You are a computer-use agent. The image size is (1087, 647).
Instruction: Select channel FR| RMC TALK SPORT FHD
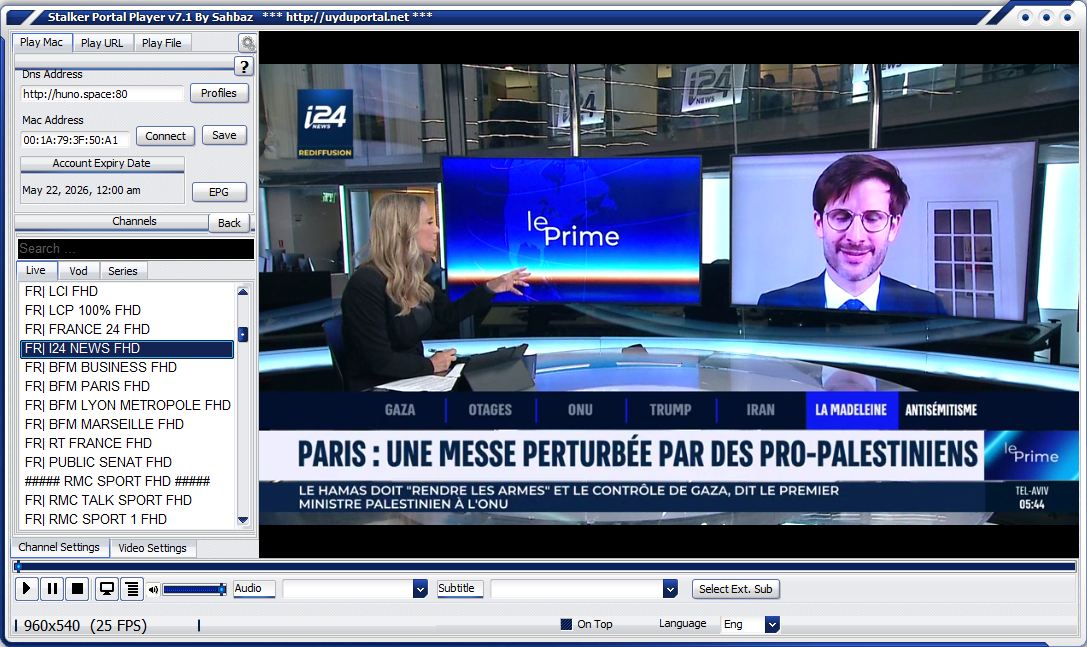(x=127, y=500)
